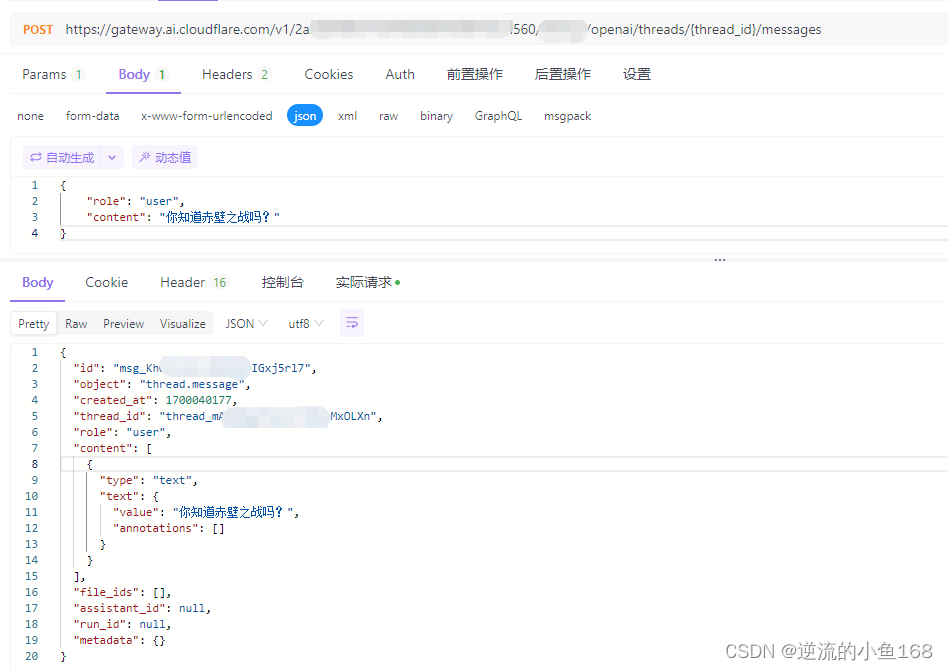Expand the auto-generate dropdown arrow
Viewport: 948px width, 670px height.
[112, 158]
